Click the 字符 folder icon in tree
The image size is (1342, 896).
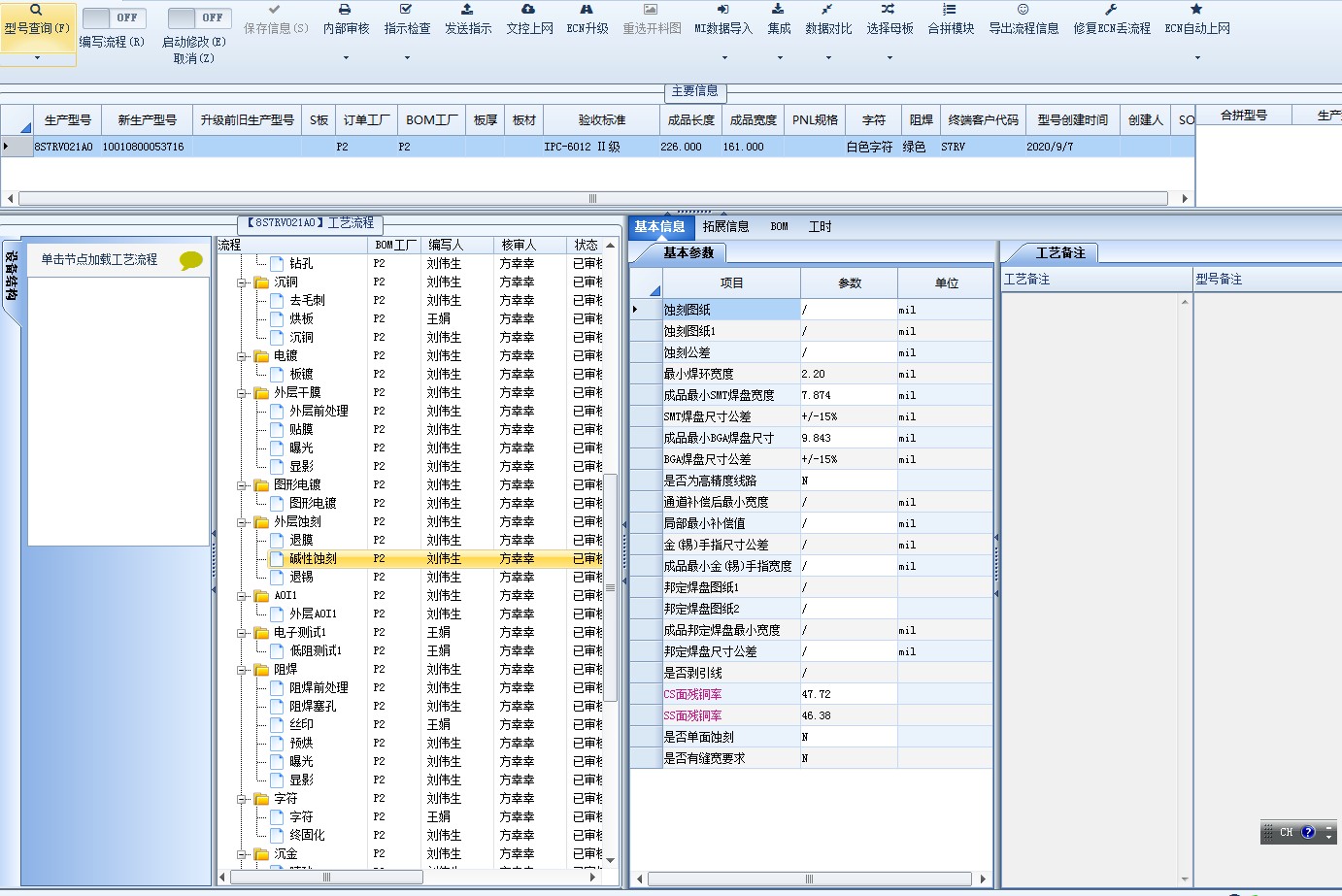pyautogui.click(x=261, y=799)
